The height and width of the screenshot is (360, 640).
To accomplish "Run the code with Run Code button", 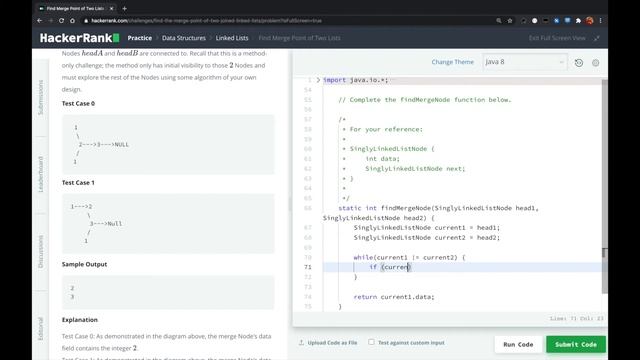I will [x=518, y=344].
